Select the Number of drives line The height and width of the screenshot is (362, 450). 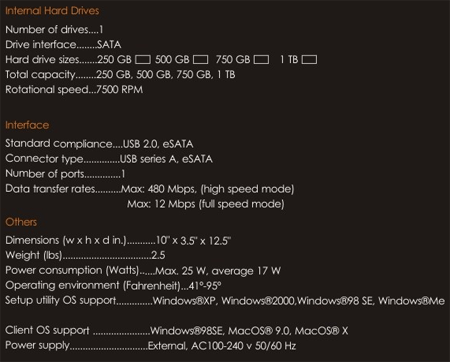(54, 30)
